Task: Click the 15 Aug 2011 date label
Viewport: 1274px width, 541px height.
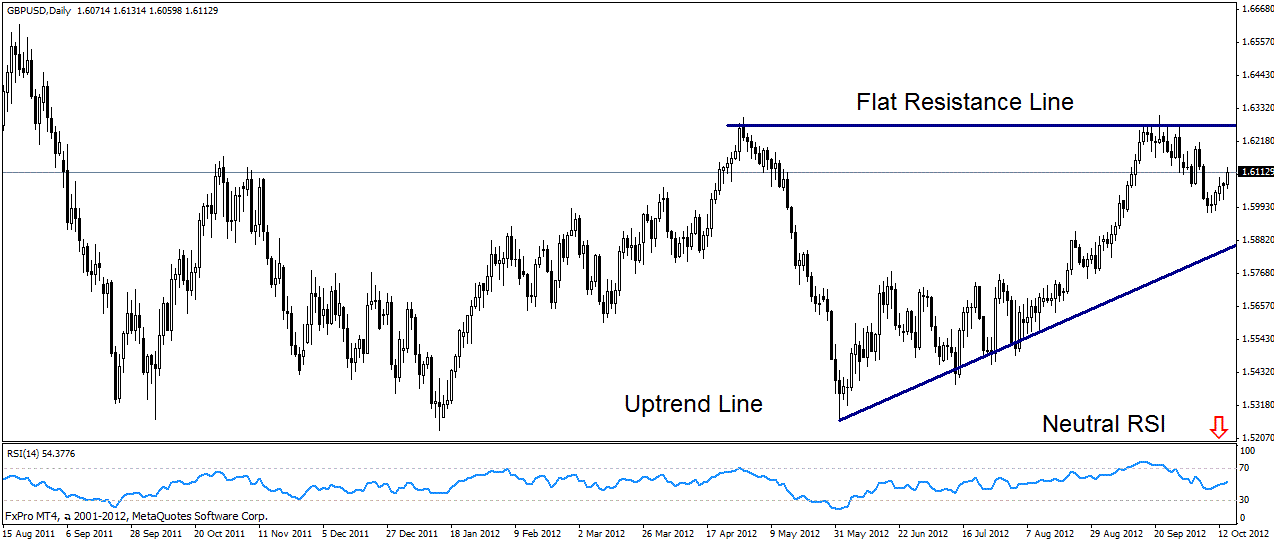Action: [x=29, y=533]
